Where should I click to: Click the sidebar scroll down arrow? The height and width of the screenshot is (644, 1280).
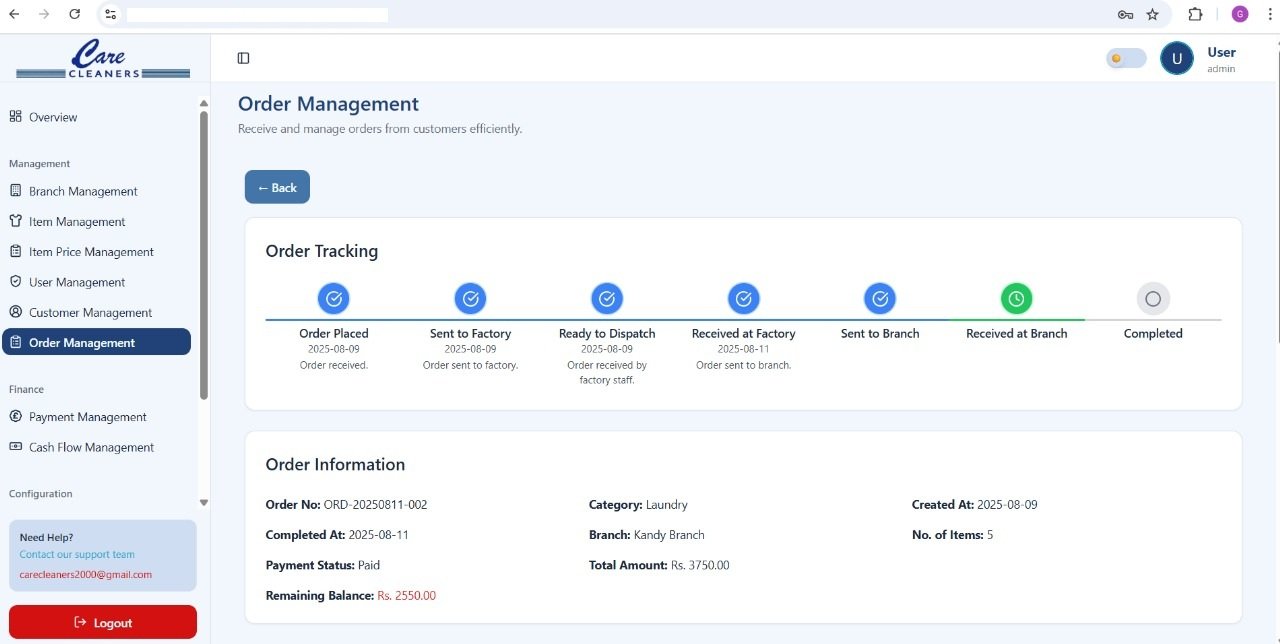pos(204,503)
